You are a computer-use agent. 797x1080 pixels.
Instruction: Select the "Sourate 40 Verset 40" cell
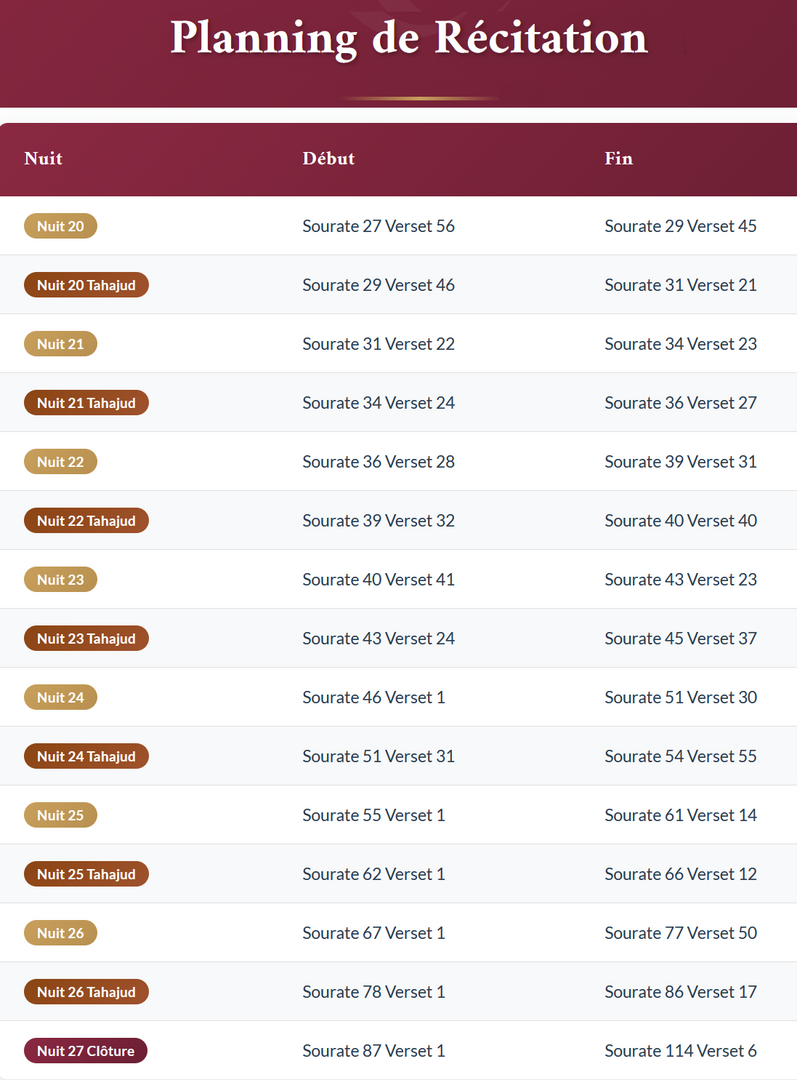click(x=680, y=521)
